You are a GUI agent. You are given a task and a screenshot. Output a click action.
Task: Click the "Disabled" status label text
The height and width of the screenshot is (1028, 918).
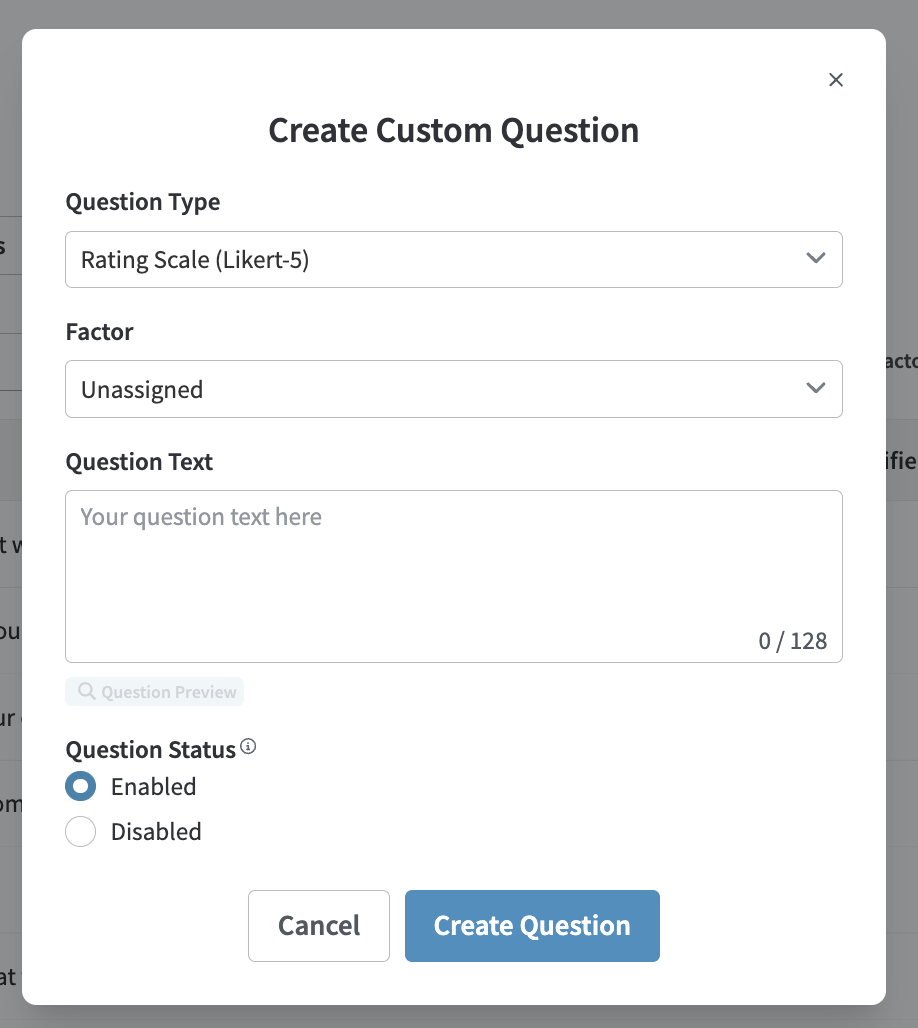[x=156, y=831]
